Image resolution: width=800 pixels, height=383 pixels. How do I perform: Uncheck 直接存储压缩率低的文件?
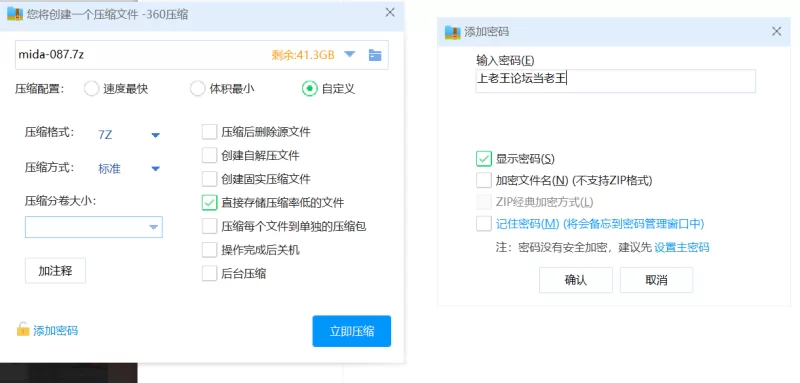[x=209, y=202]
